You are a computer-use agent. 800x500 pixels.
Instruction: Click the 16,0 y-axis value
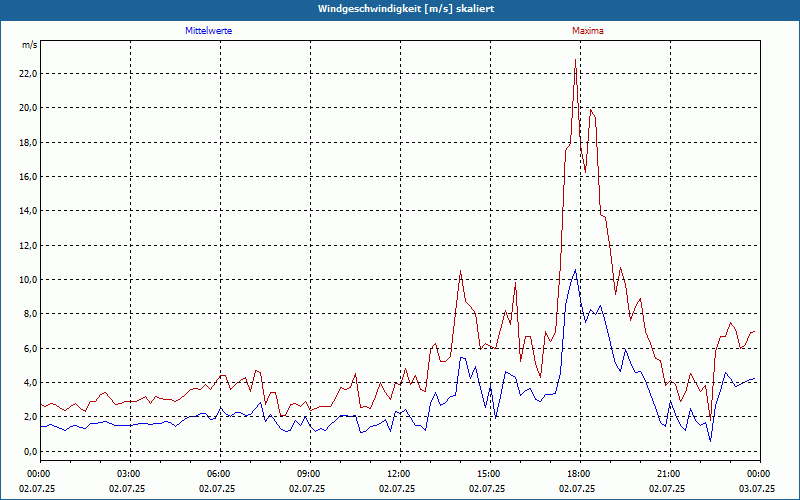click(28, 177)
